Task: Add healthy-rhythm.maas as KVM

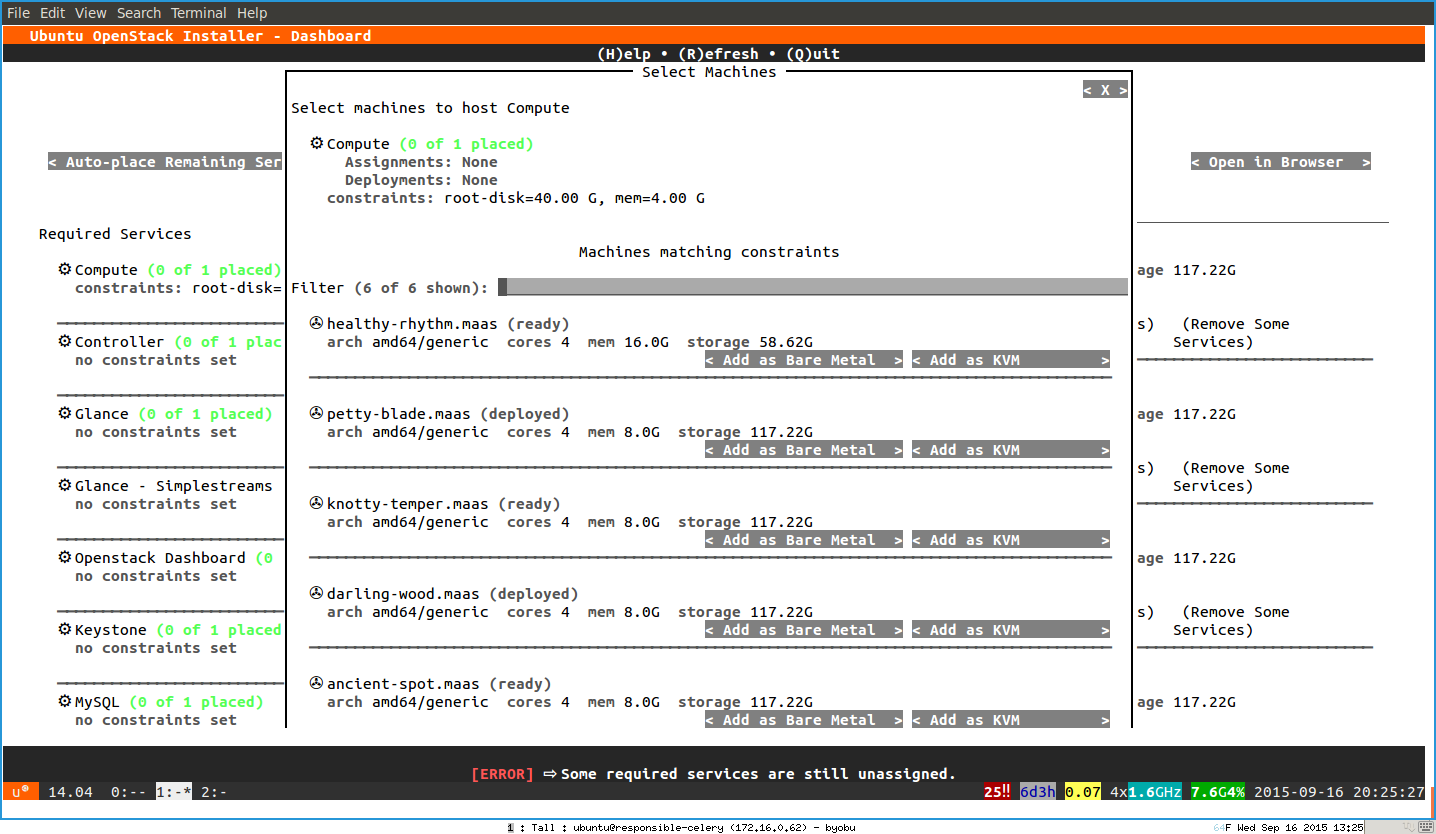Action: (x=1011, y=360)
